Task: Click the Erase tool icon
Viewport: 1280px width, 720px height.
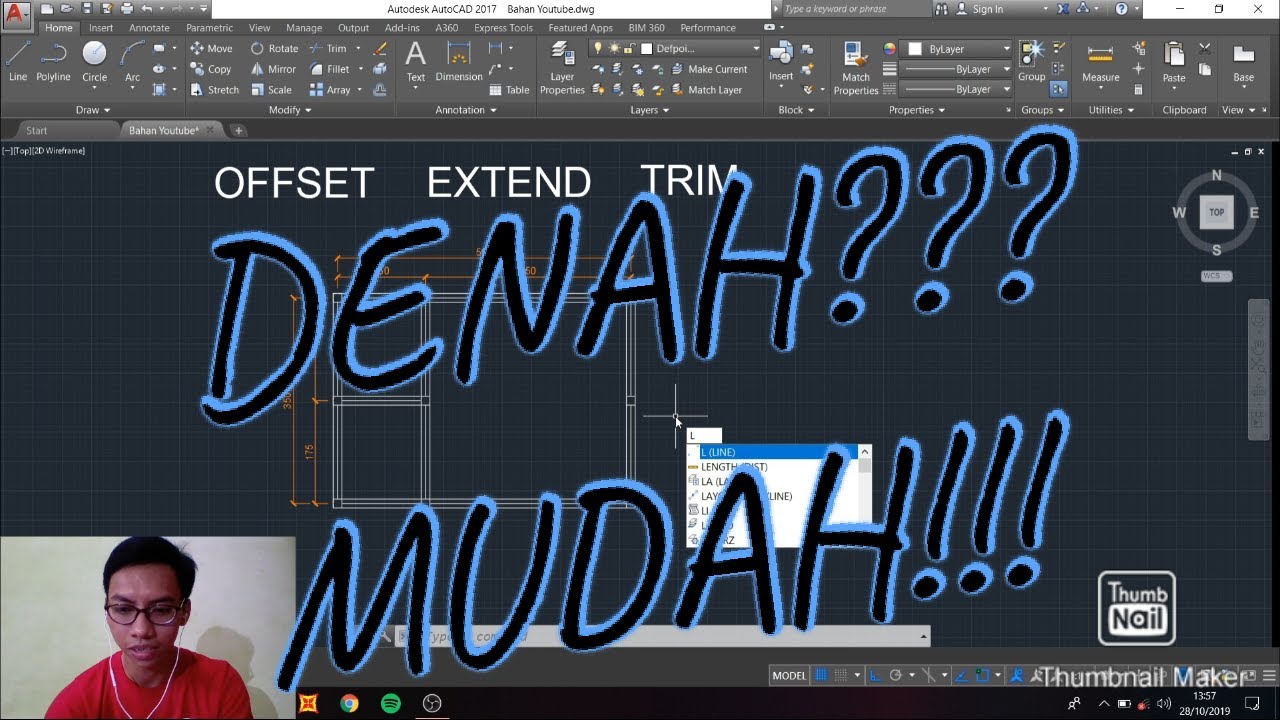Action: [x=380, y=48]
